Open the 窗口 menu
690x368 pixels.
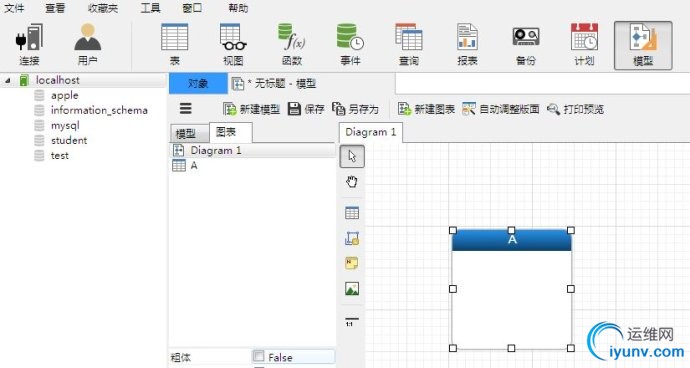click(192, 8)
